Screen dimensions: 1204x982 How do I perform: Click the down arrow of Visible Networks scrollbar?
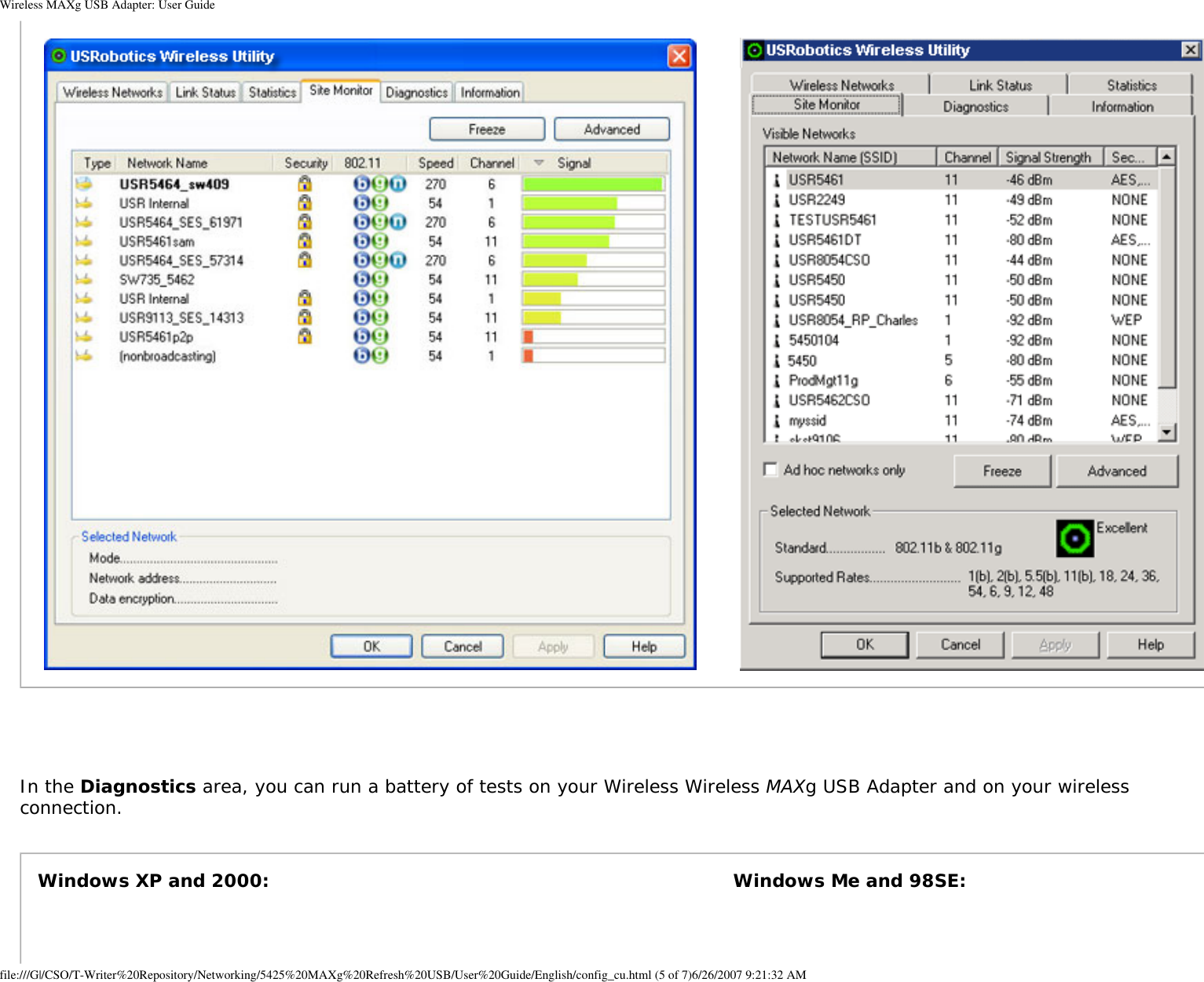coord(1167,432)
